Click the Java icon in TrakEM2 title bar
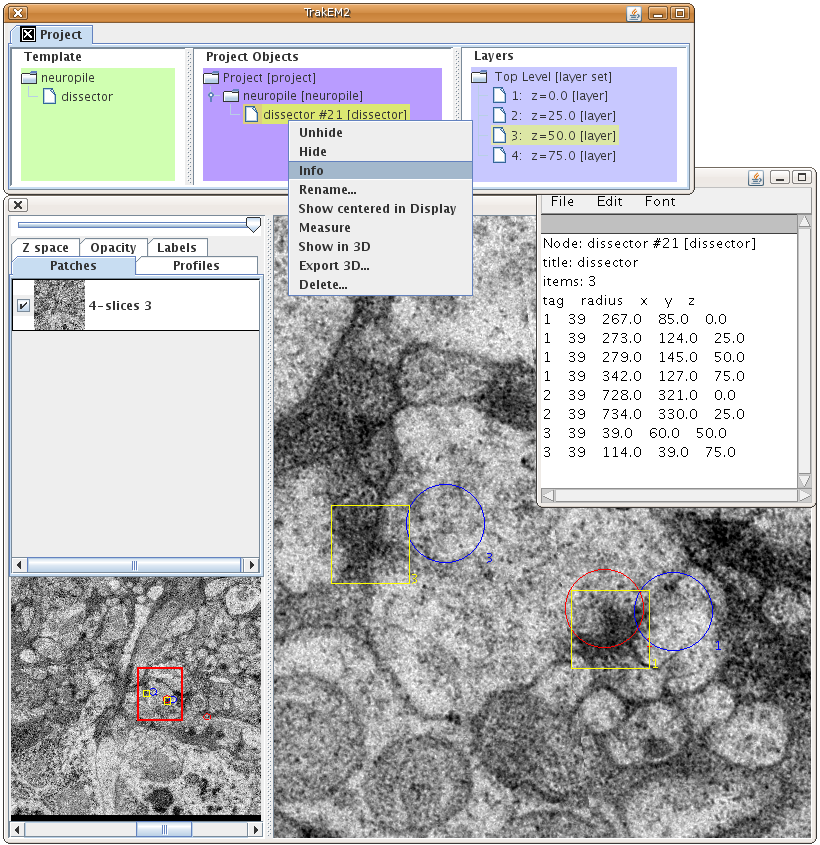 click(634, 14)
